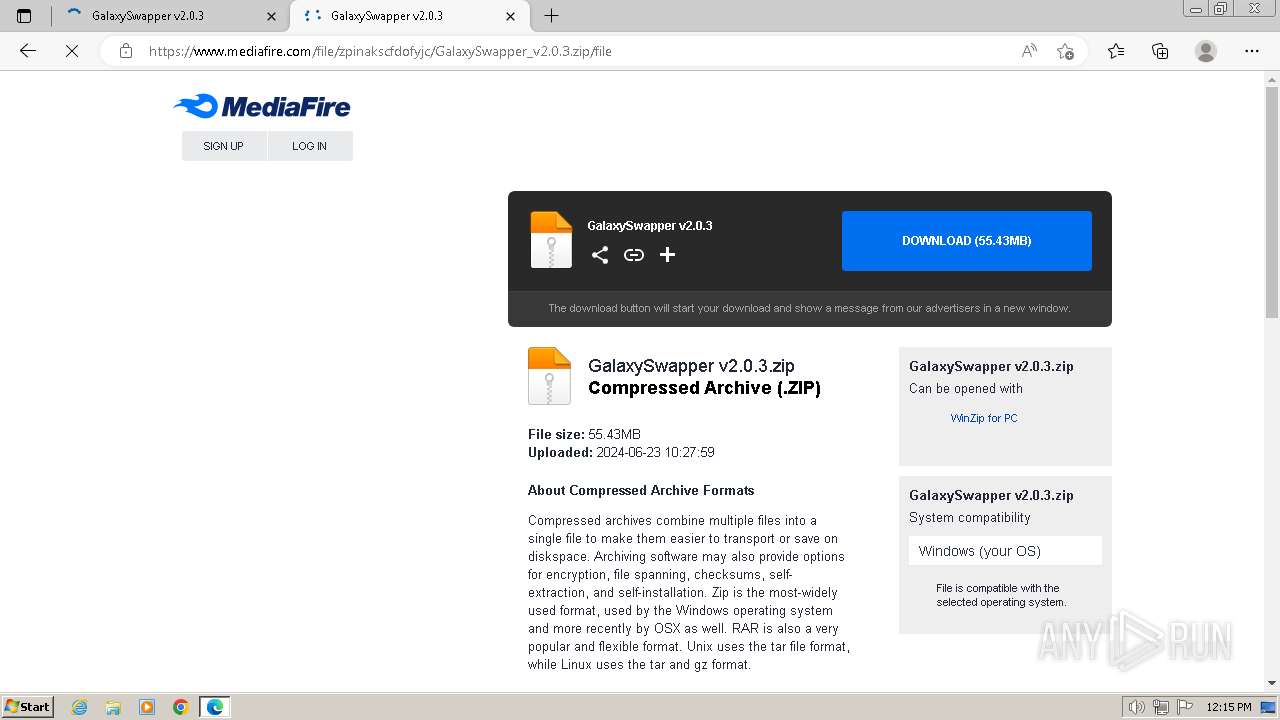The image size is (1280, 720).
Task: Click 'File is compatible with the selected' text
Action: point(1001,595)
